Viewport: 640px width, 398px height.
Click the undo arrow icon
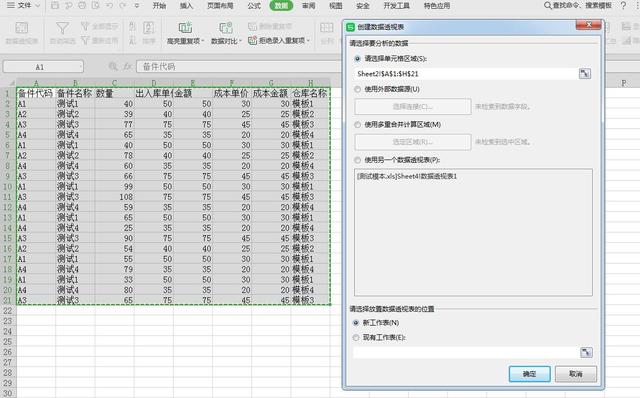[109, 6]
